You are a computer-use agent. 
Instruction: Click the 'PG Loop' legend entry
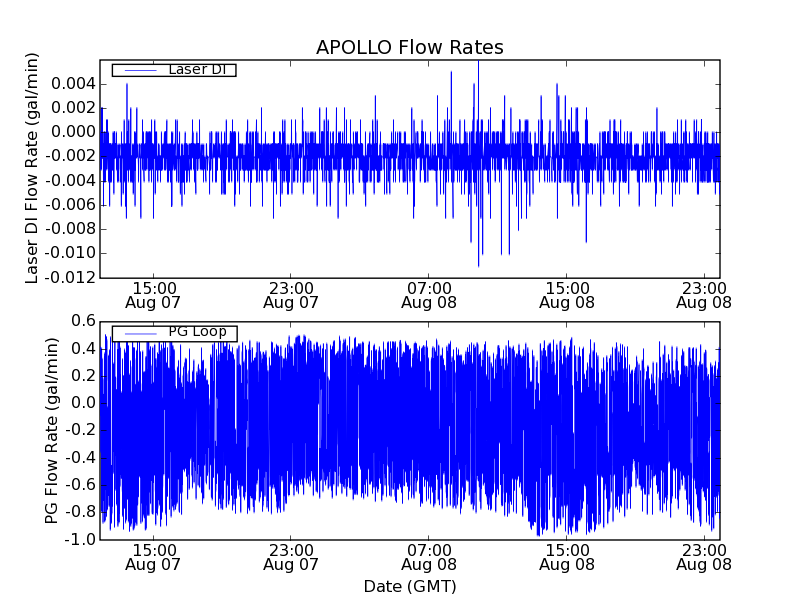[174, 333]
